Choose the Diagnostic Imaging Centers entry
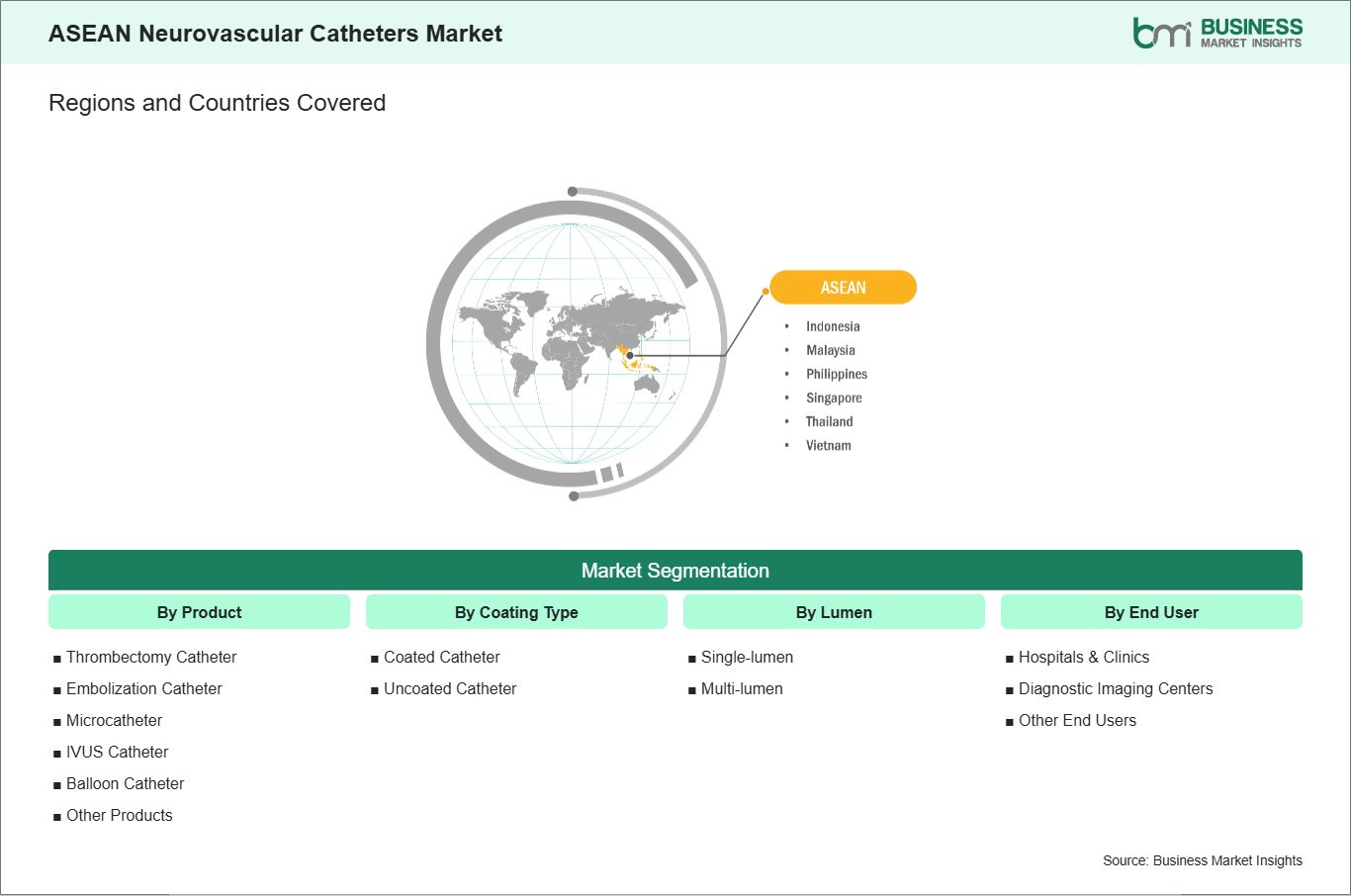Image resolution: width=1351 pixels, height=896 pixels. click(x=1115, y=688)
